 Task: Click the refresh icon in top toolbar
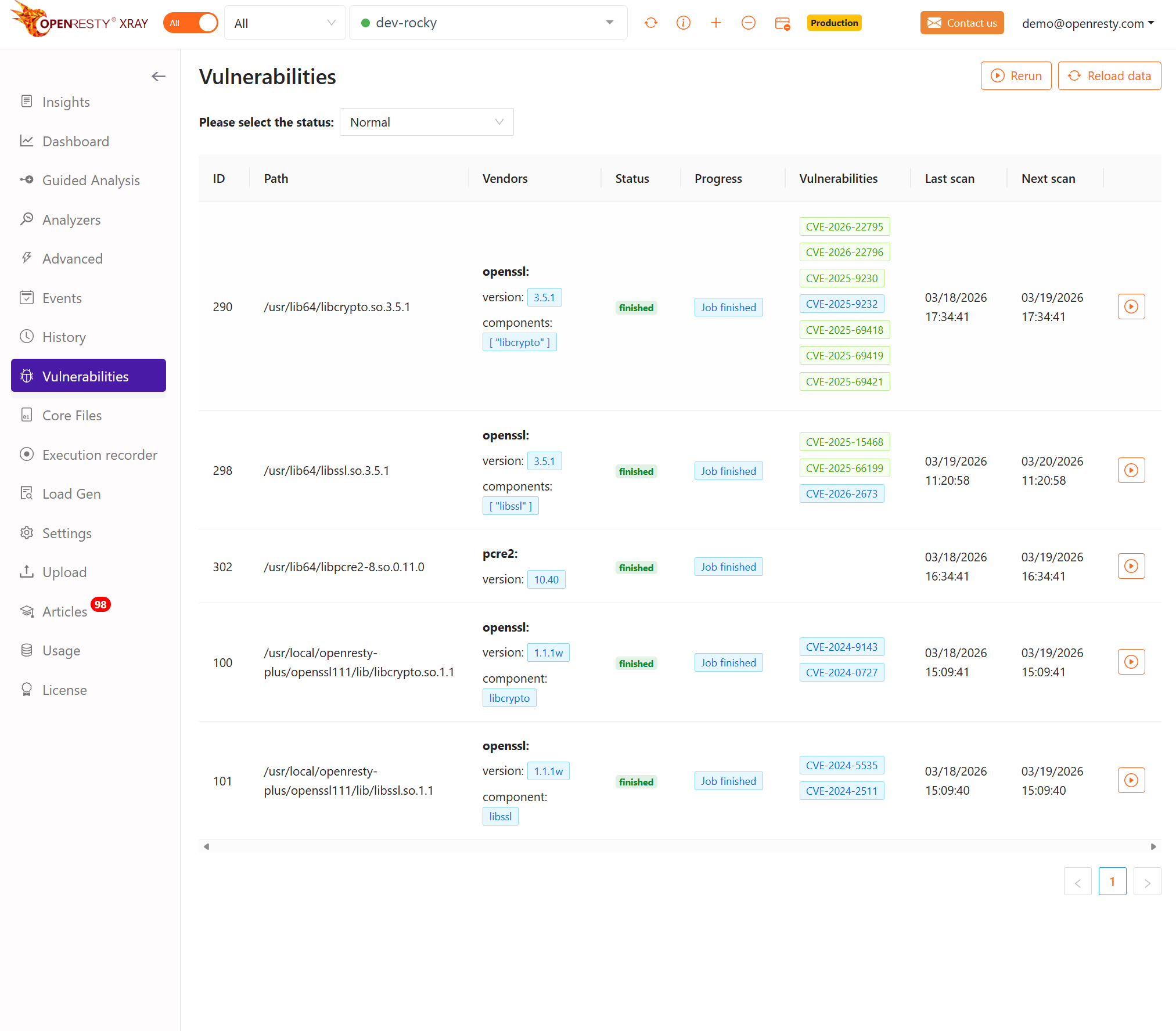[650, 23]
